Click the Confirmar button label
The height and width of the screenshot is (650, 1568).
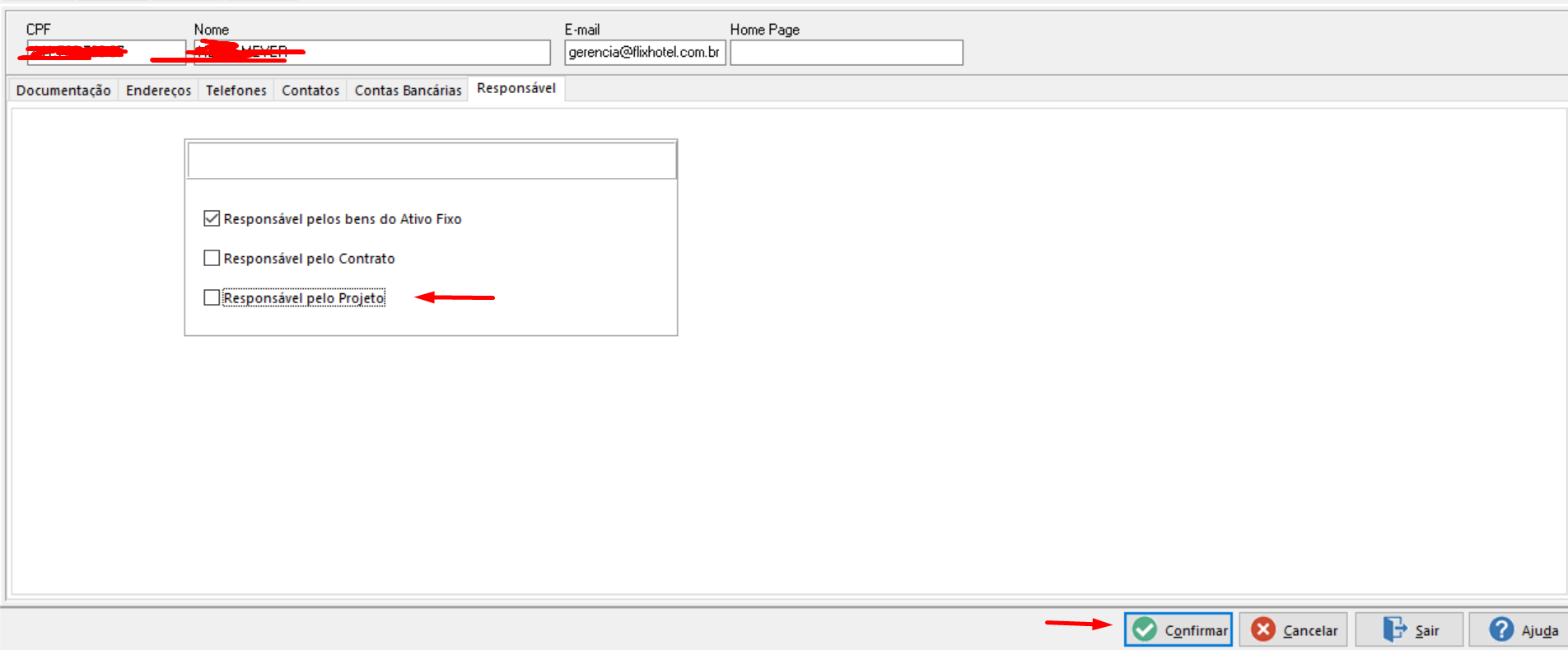(1196, 630)
